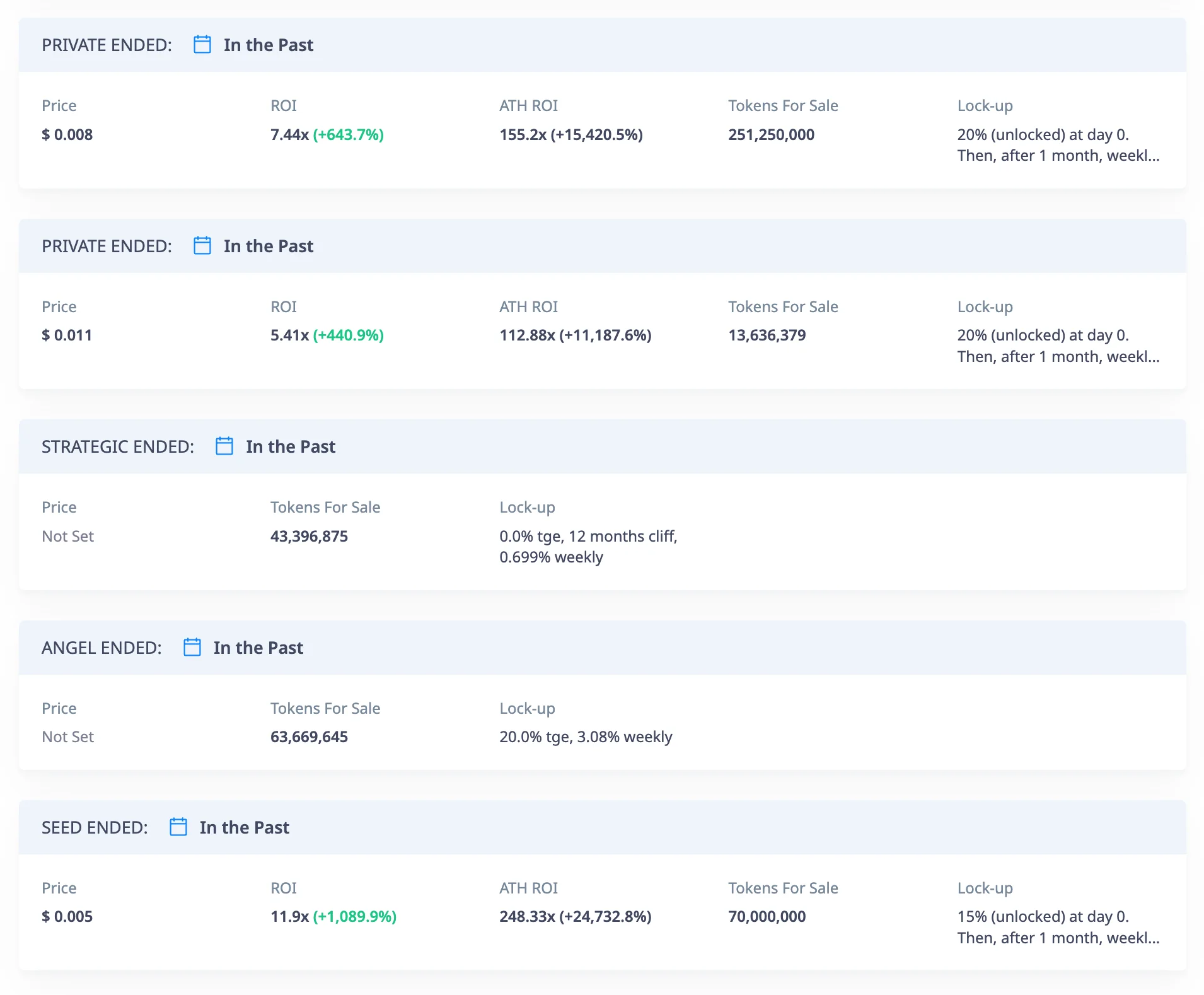1204x995 pixels.
Task: Click the Seed Ended calendar icon
Action: tap(178, 827)
